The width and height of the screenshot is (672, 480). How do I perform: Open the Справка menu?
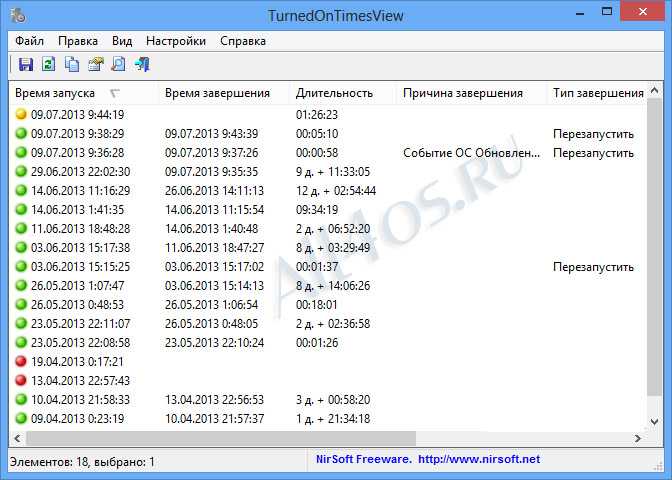243,41
